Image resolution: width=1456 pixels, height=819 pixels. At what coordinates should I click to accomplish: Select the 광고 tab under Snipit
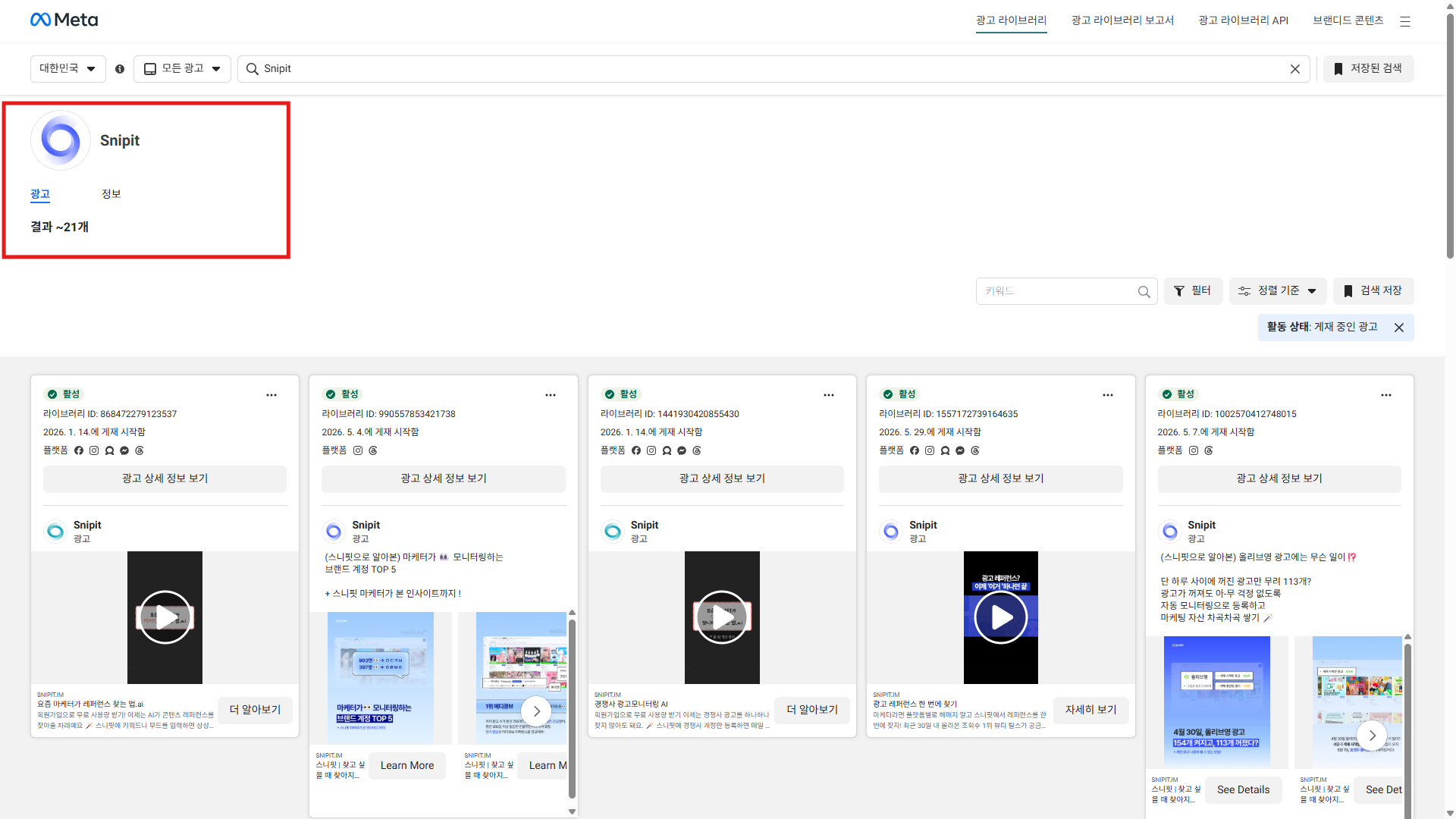[x=40, y=195]
